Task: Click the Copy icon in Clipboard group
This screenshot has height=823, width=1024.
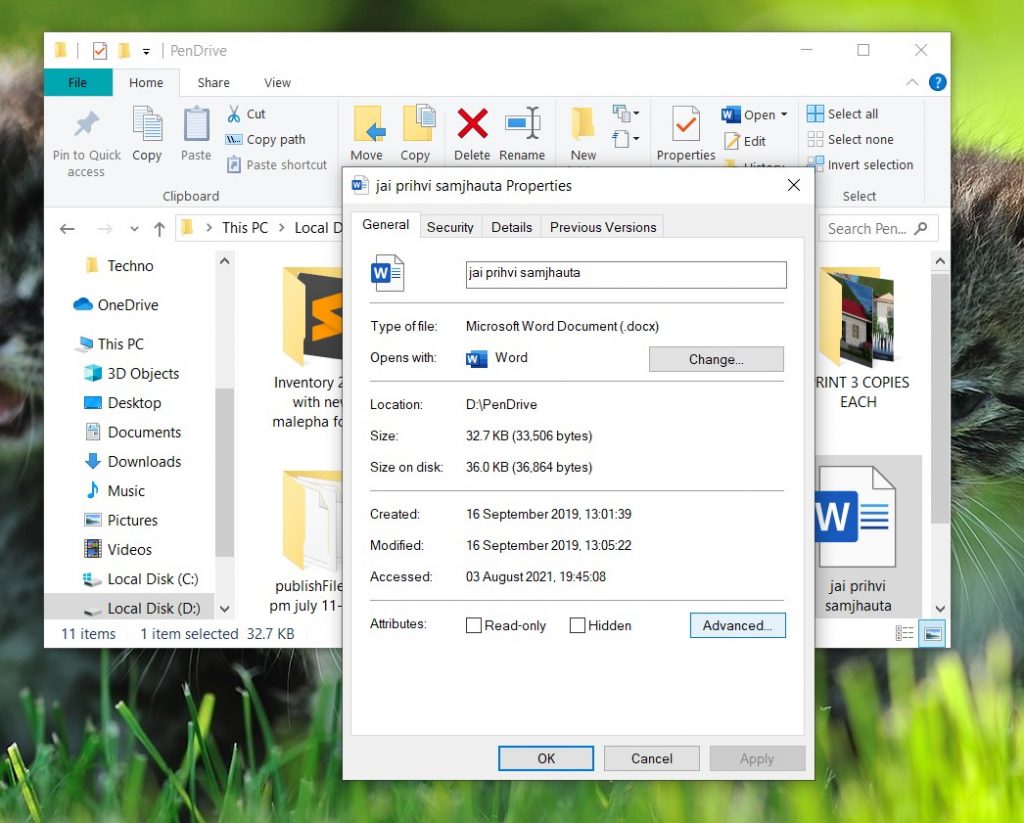Action: pos(147,124)
